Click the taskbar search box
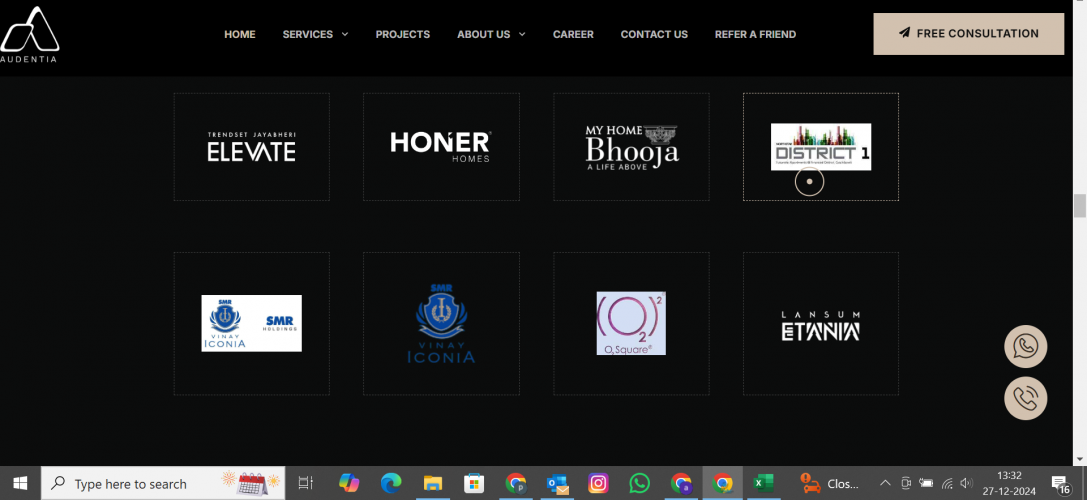This screenshot has width=1087, height=500. point(163,483)
